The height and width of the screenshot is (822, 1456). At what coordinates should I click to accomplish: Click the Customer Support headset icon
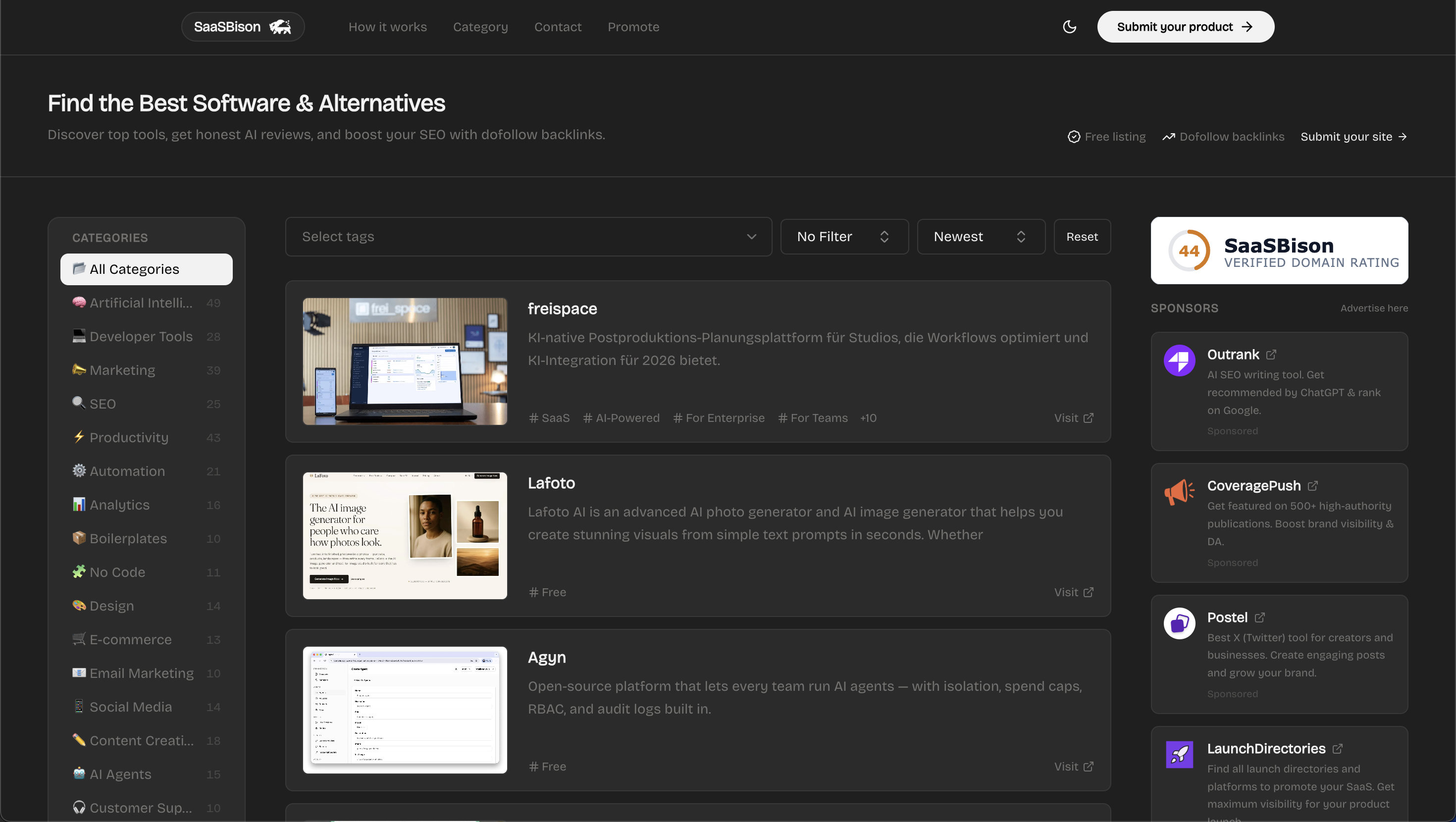tap(79, 807)
